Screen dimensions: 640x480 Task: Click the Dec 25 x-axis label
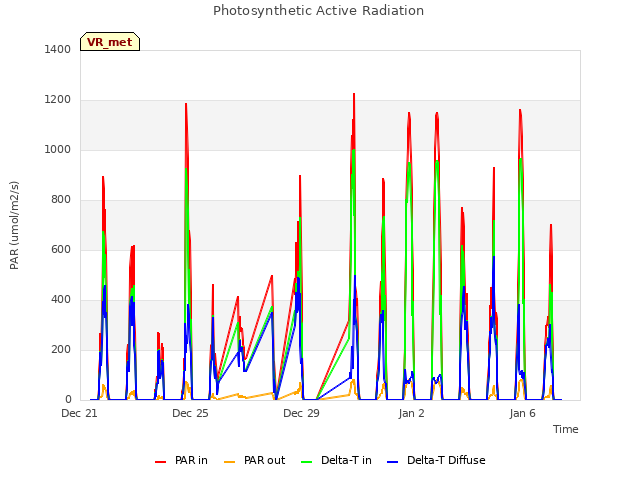[190, 413]
